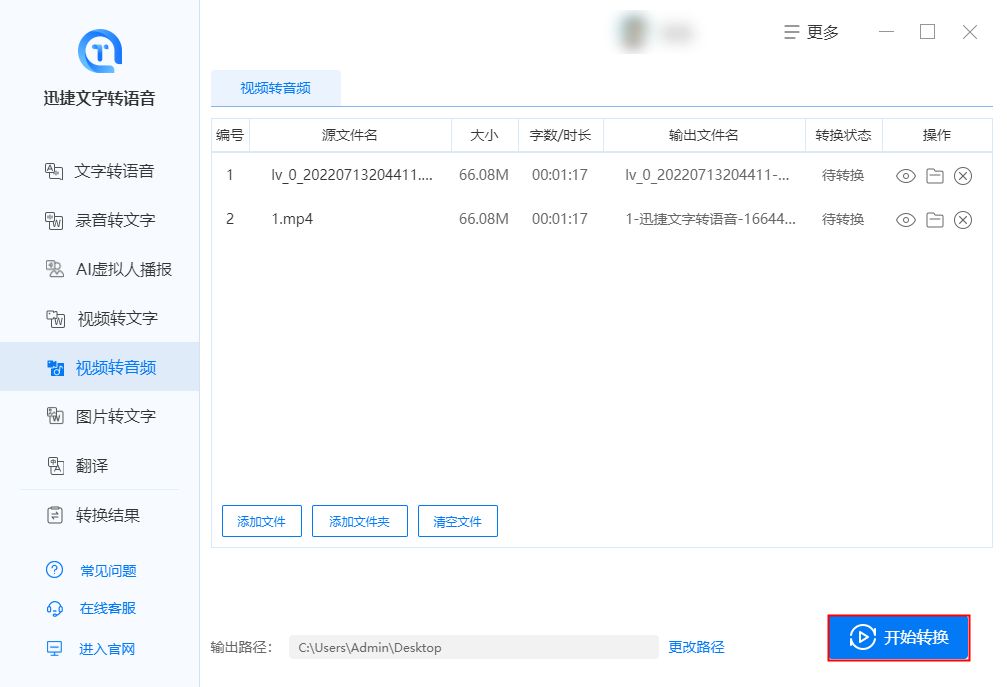The image size is (1007, 687).
Task: Preview row 1 file with eye icon
Action: pos(906,176)
